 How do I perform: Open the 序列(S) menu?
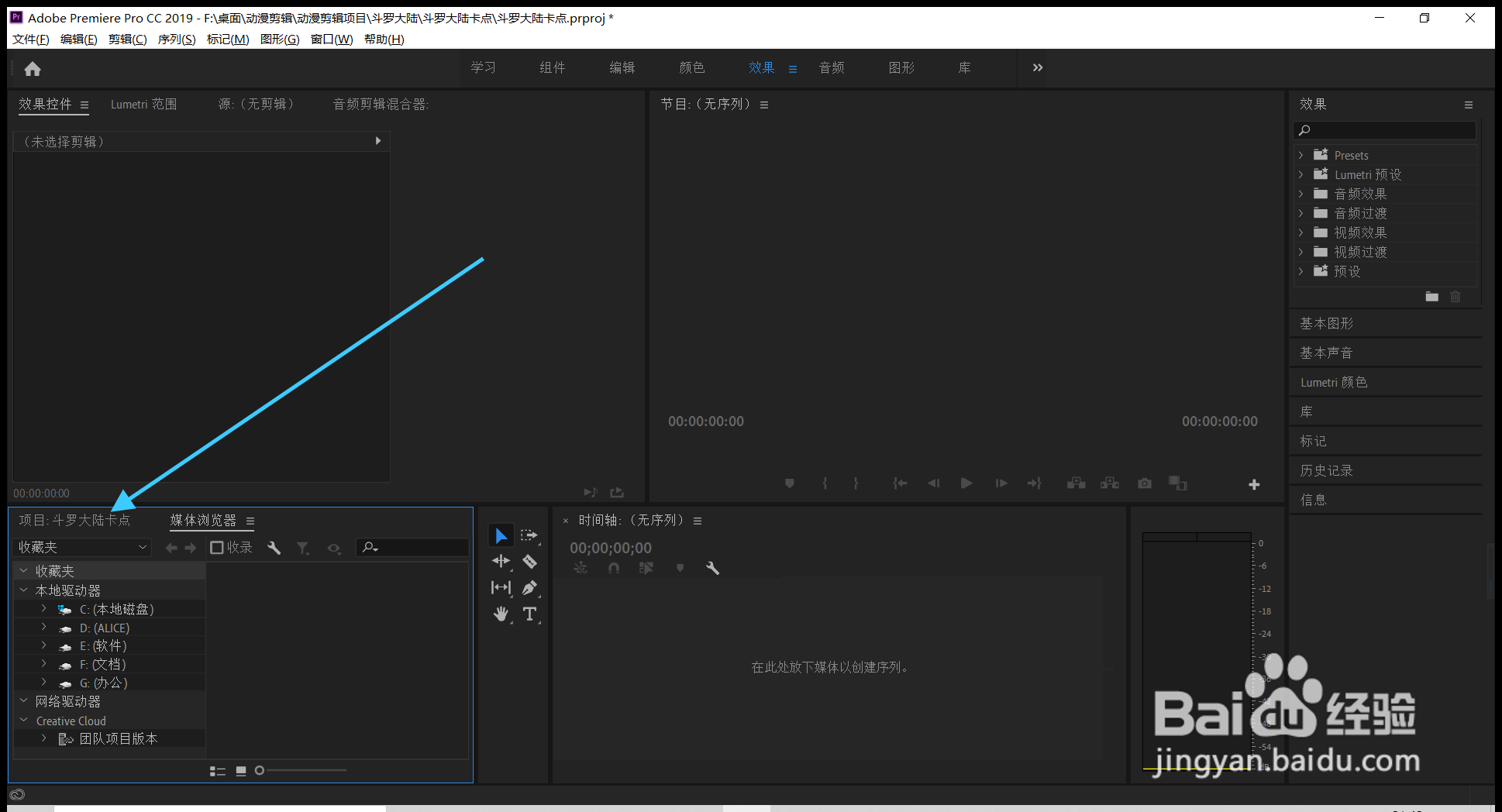click(177, 40)
